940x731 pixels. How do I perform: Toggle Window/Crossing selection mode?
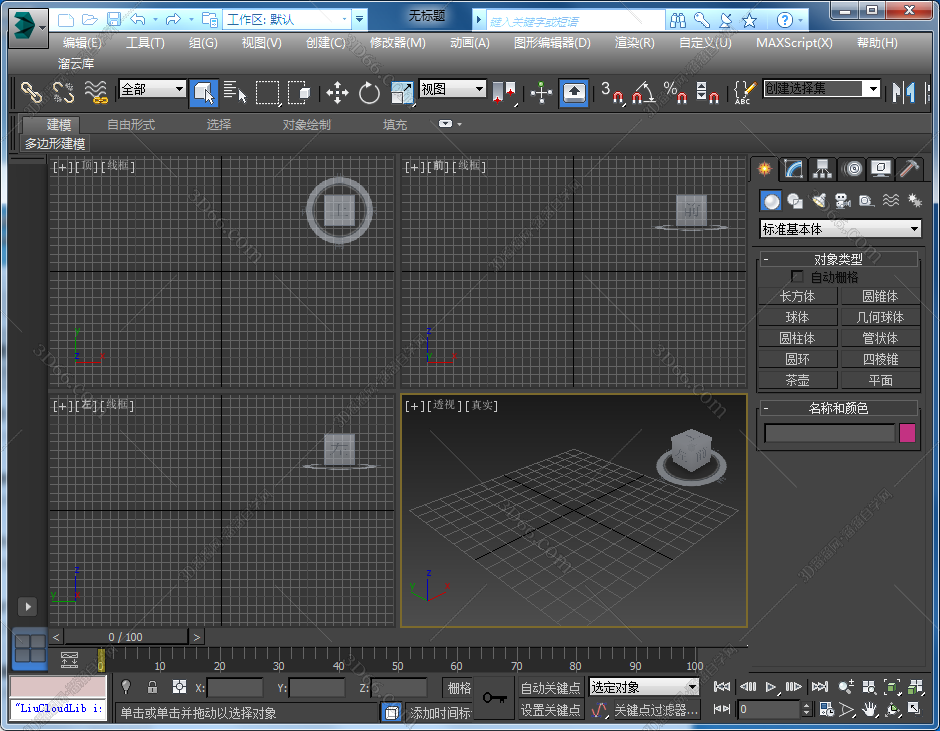[299, 93]
